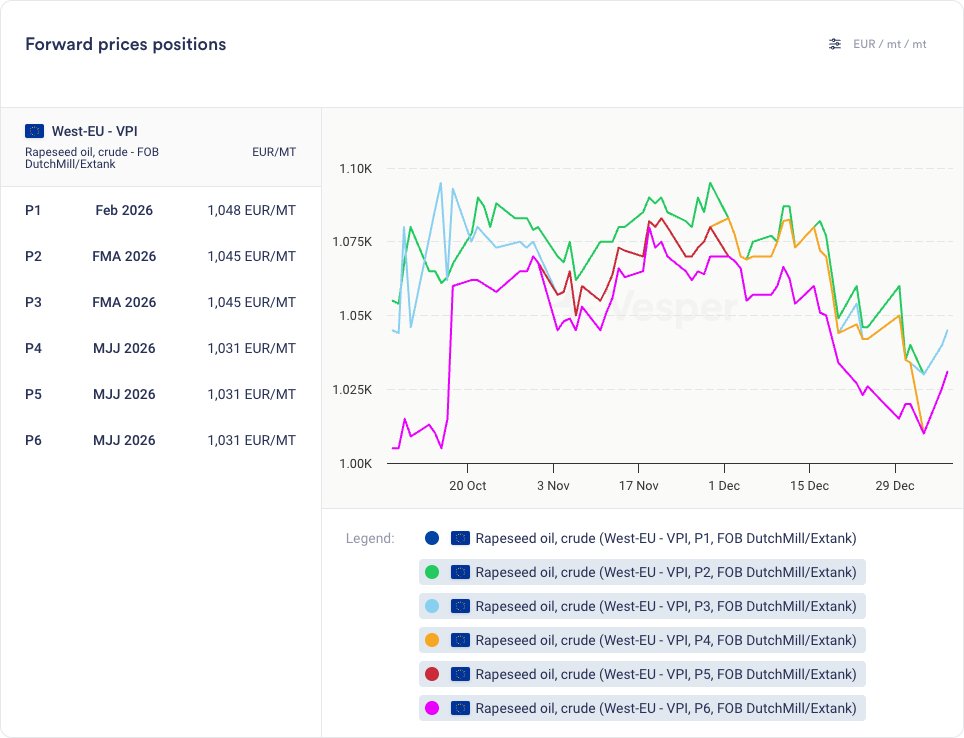Click the EU flag in P4 legend entry
Image resolution: width=964 pixels, height=738 pixels.
(x=460, y=640)
